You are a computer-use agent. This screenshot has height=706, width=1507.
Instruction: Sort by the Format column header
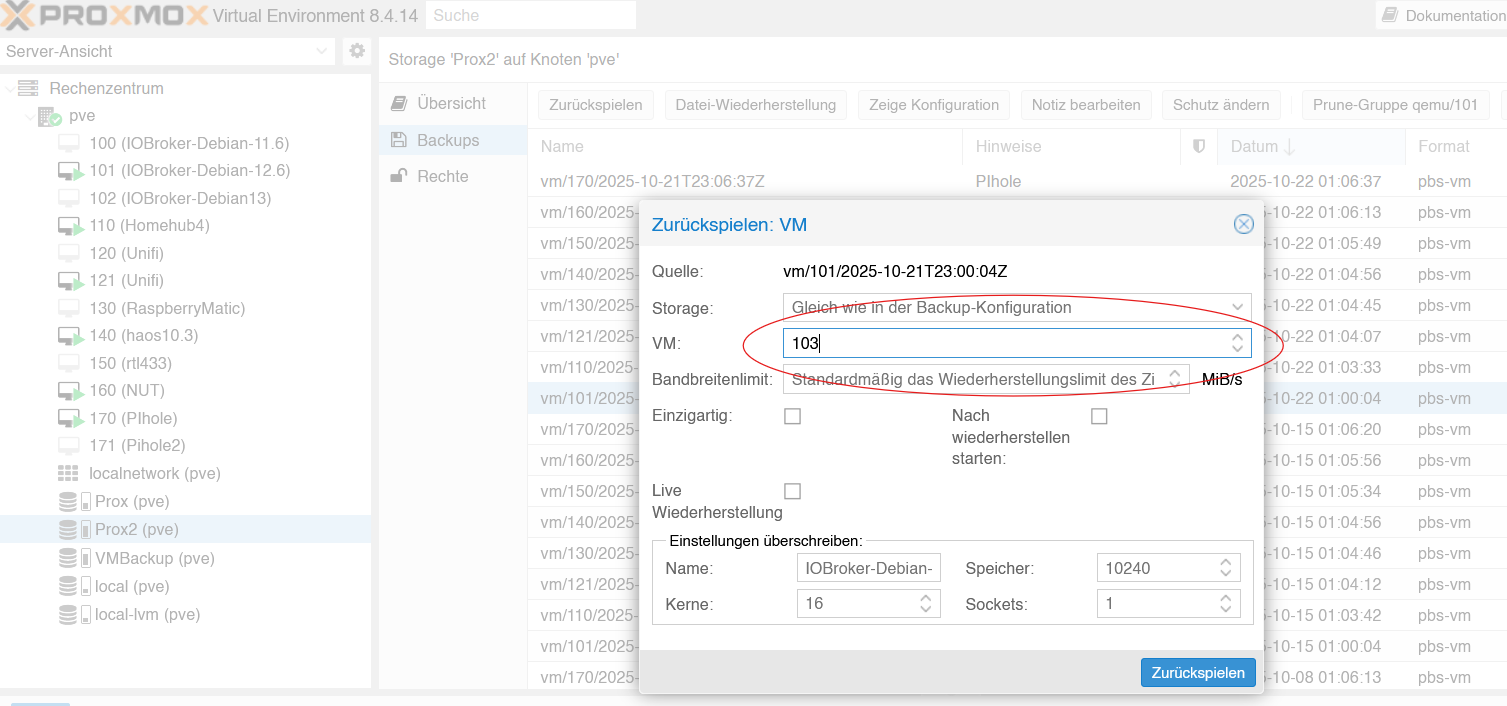[x=1455, y=146]
